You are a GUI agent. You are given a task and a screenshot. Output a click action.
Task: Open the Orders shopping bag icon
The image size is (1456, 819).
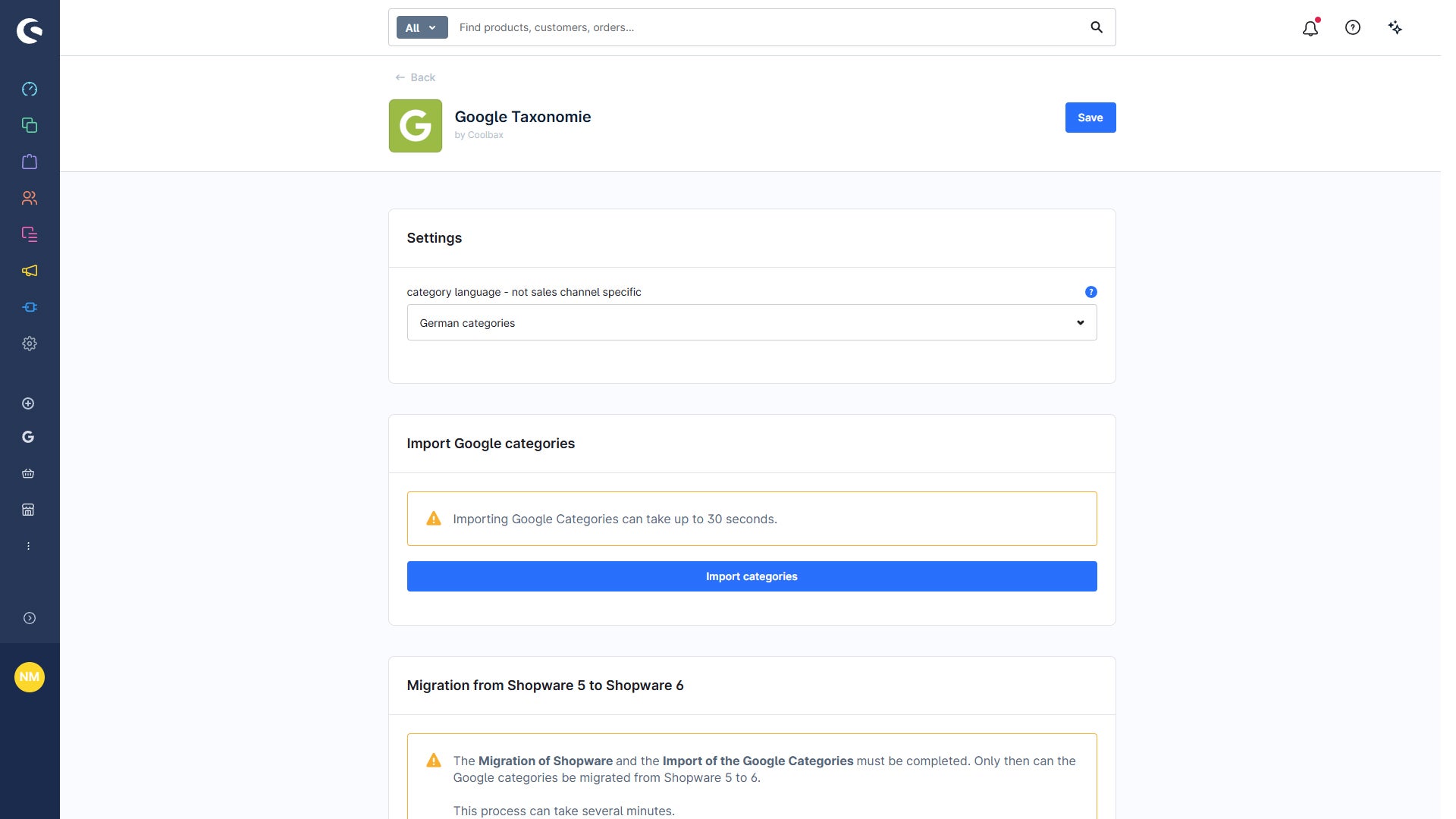30,162
